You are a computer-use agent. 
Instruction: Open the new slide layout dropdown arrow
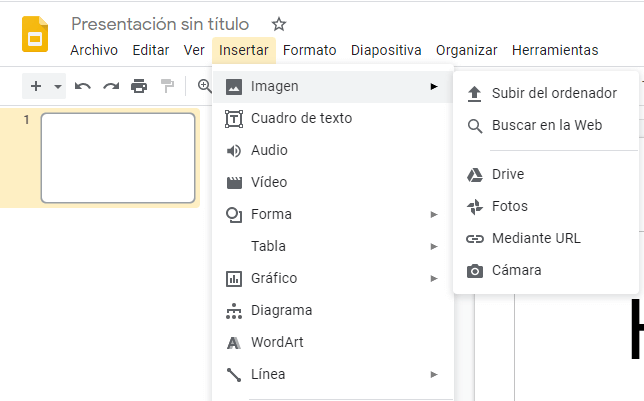58,86
